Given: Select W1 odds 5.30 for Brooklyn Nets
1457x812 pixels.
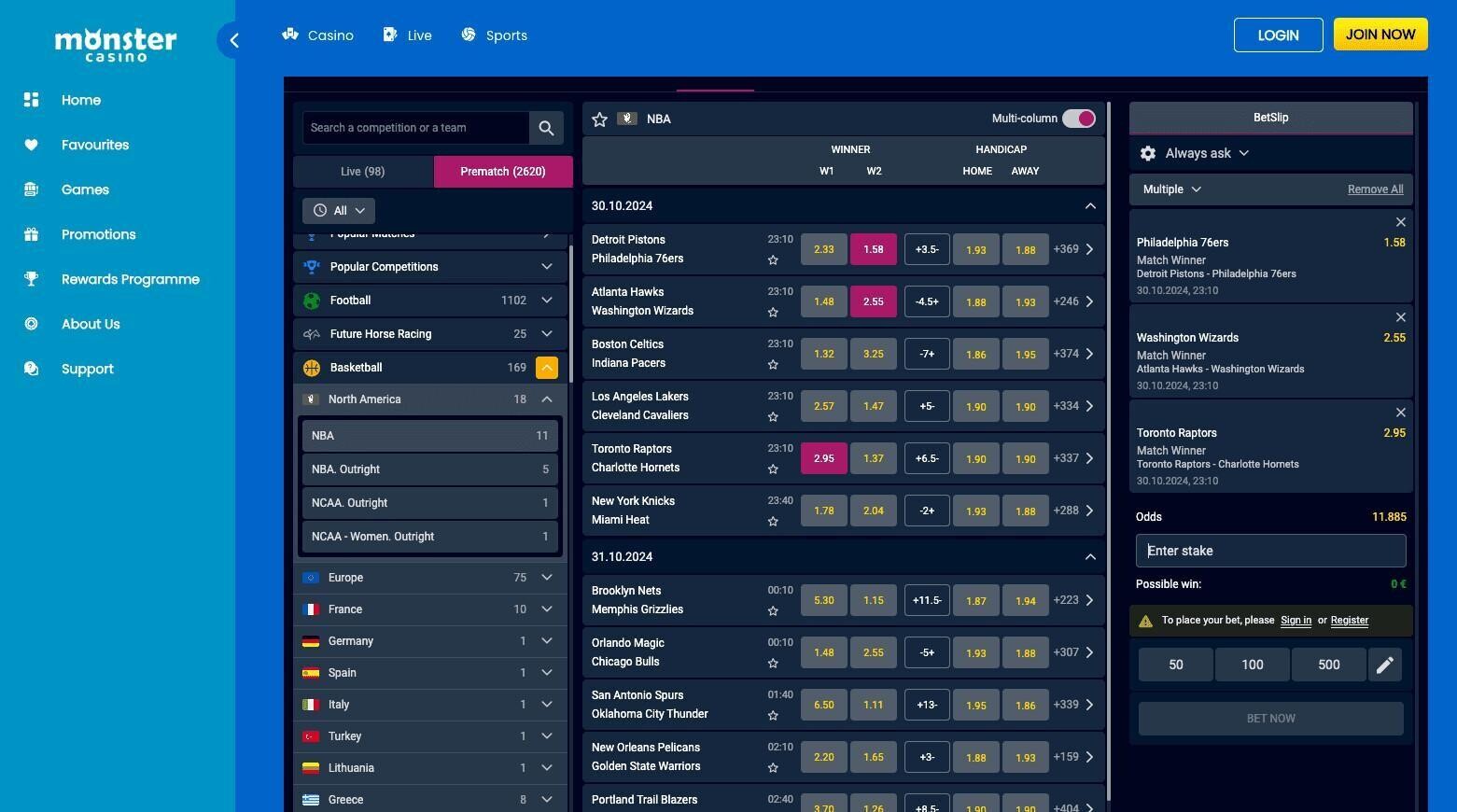Looking at the screenshot, I should click(x=824, y=600).
